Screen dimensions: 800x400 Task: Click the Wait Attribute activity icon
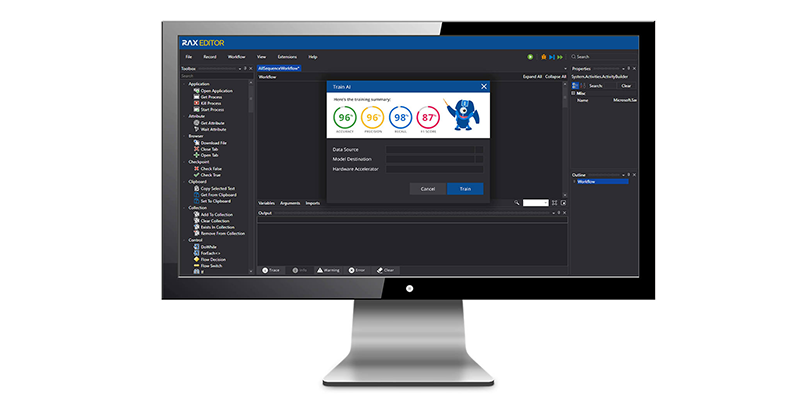point(196,129)
